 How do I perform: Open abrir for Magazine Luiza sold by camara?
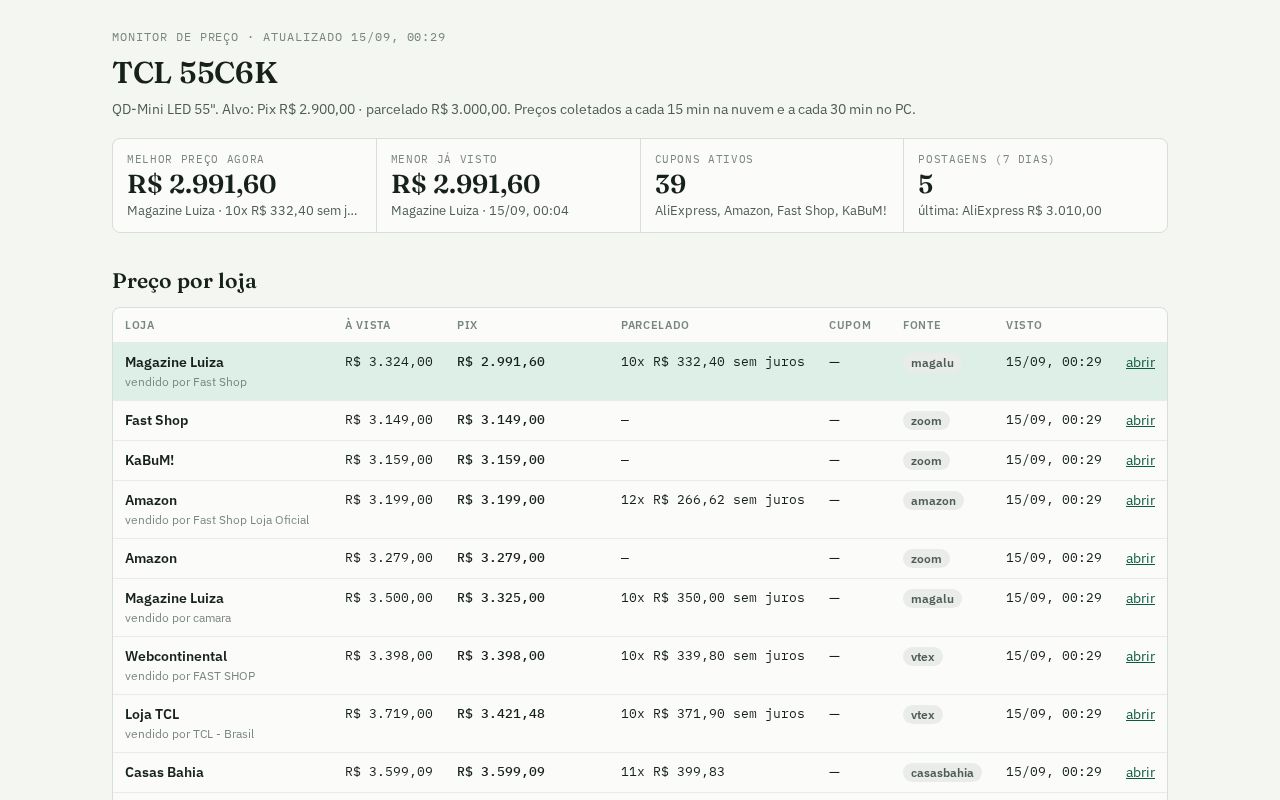1140,598
